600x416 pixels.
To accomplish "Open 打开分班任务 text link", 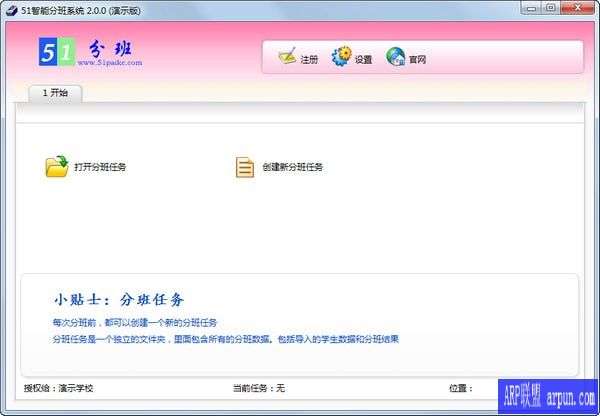I will pyautogui.click(x=100, y=167).
